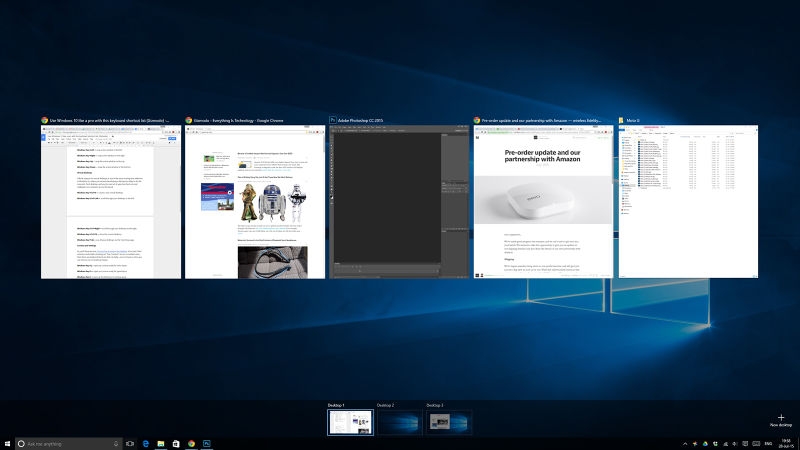Launch Microsoft Edge from the taskbar

coord(146,442)
